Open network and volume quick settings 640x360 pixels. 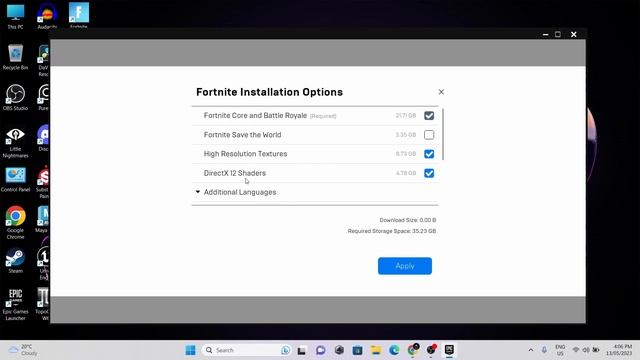pos(586,350)
